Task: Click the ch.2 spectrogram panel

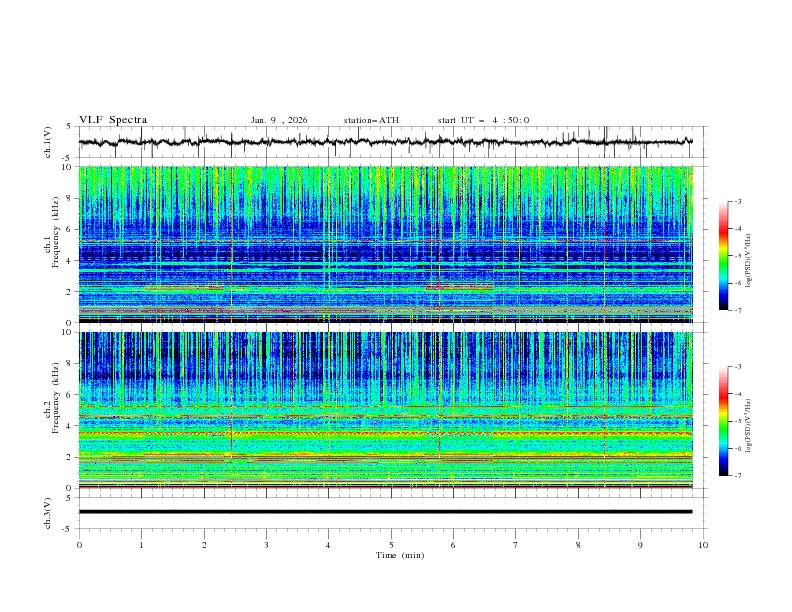Action: pos(386,410)
